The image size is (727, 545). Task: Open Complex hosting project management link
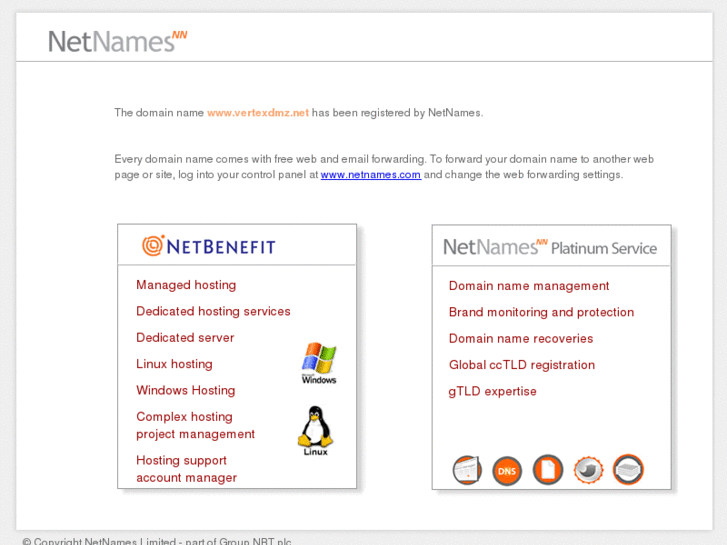[195, 425]
